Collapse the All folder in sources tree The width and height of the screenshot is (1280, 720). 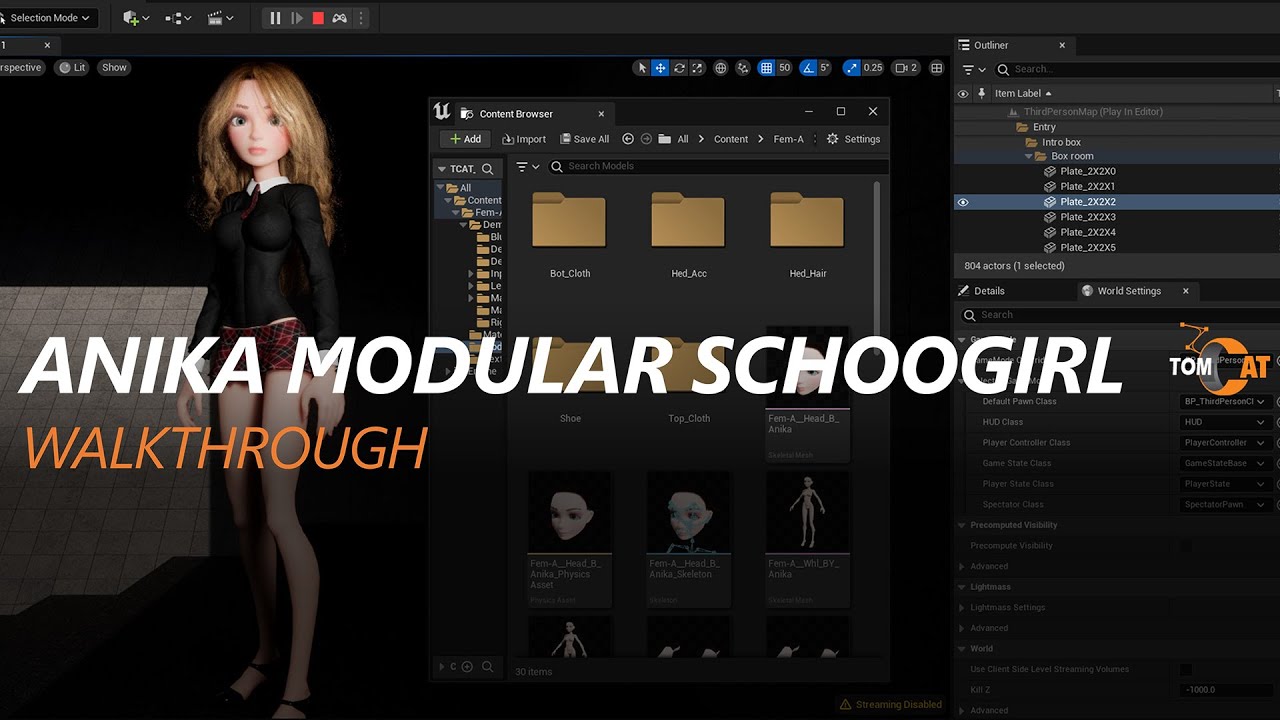[441, 188]
